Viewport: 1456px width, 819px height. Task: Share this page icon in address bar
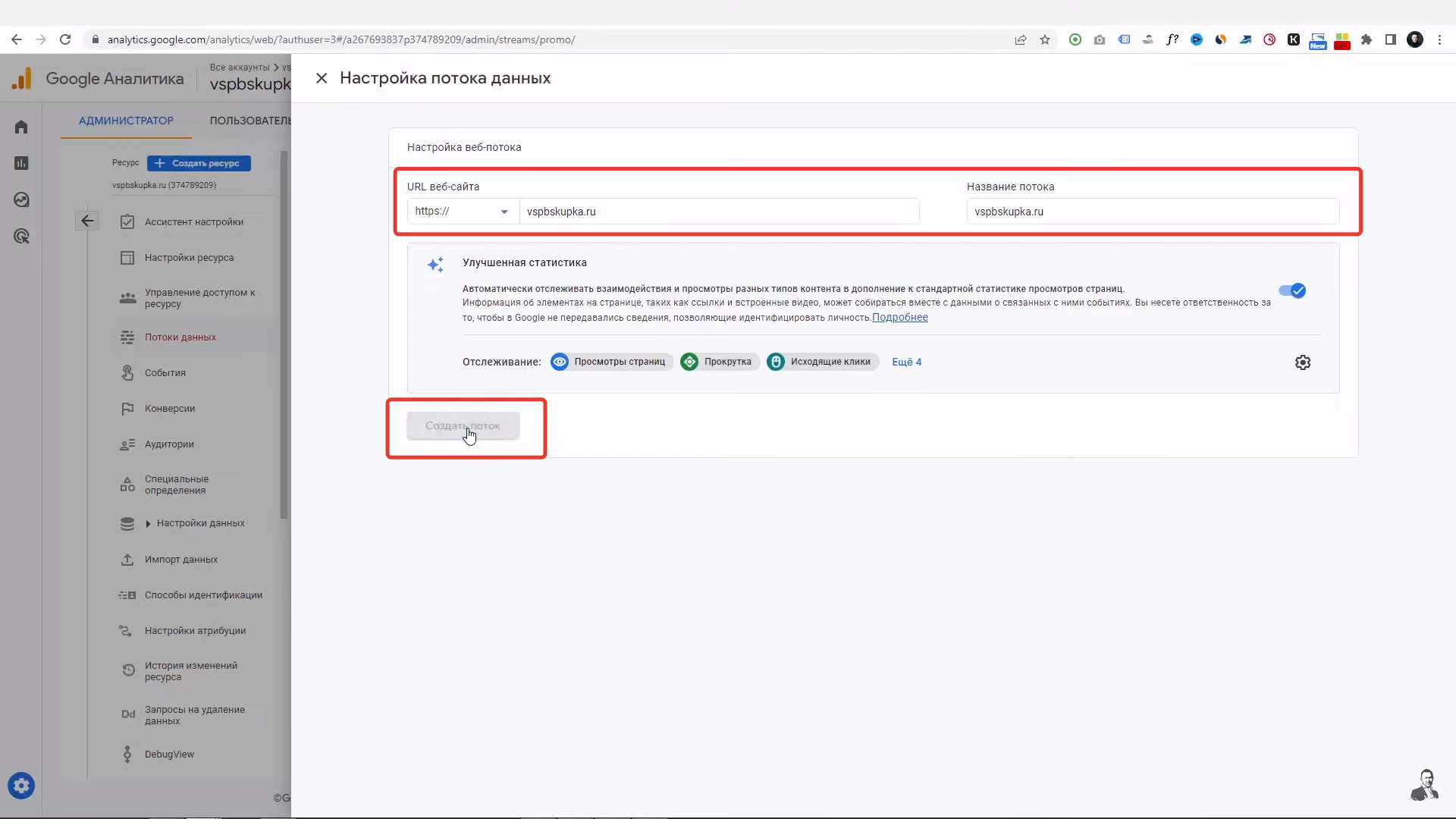(1021, 39)
